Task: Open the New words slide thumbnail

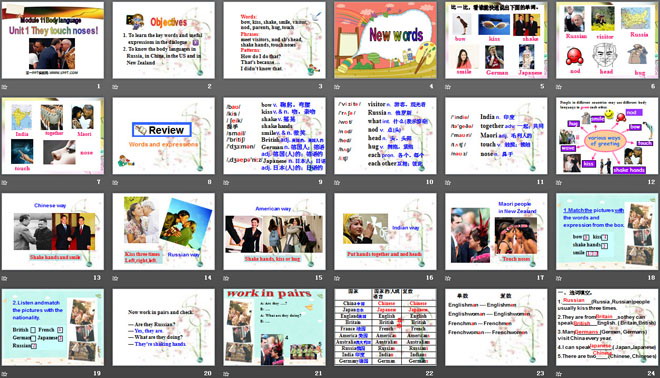Action: (385, 40)
